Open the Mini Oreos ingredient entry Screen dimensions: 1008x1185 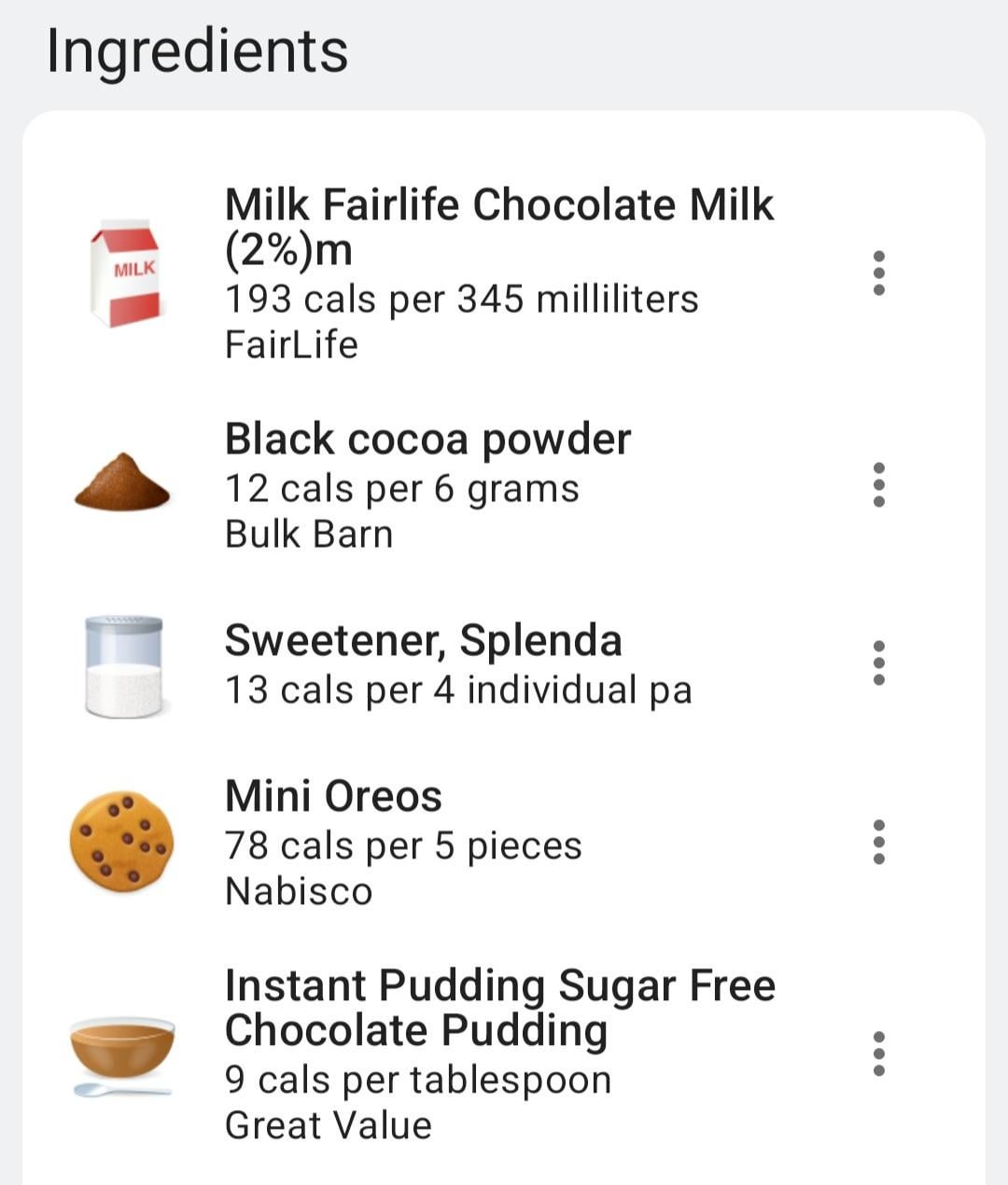tap(333, 796)
